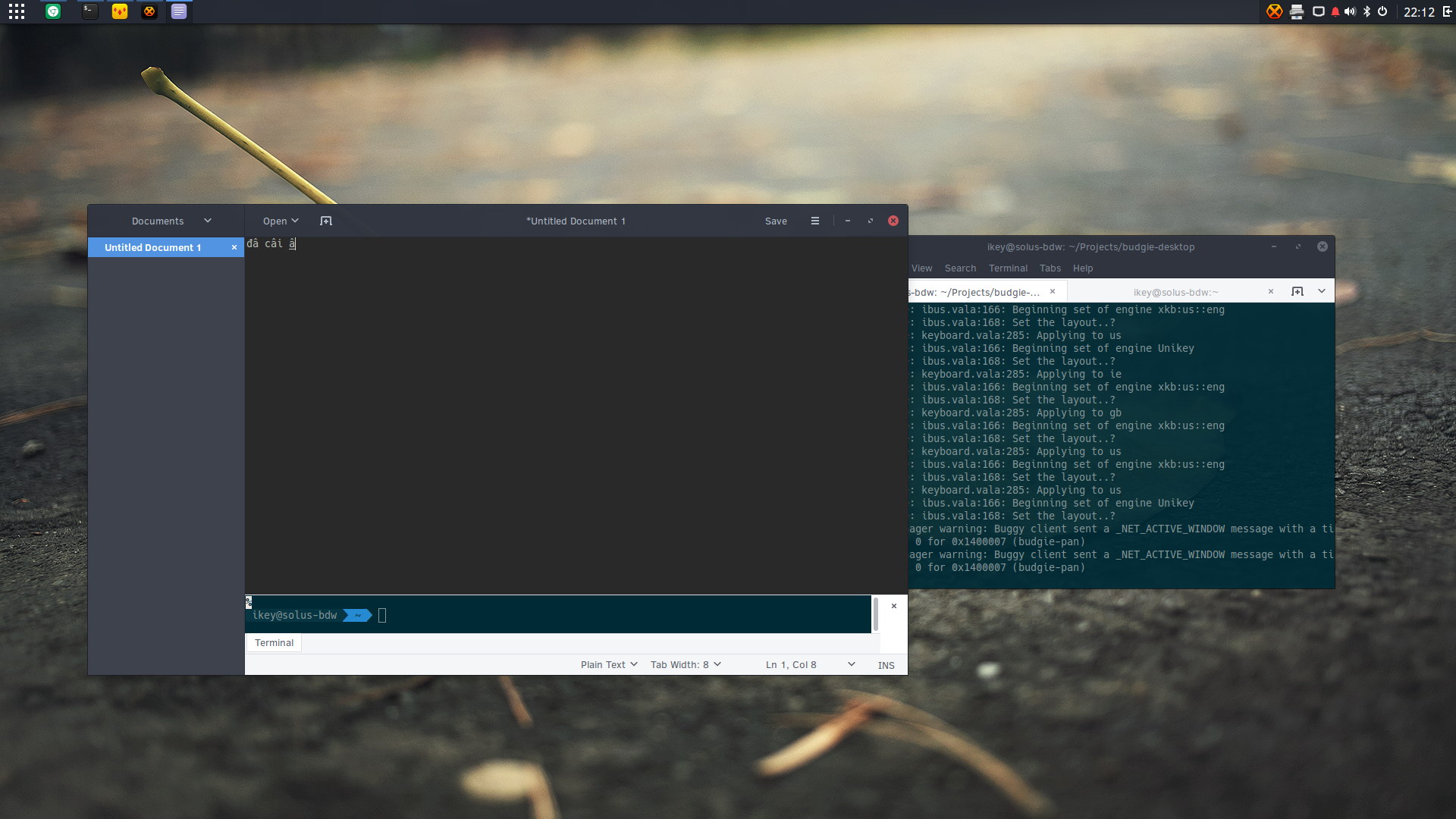This screenshot has height=819, width=1456.
Task: Click 'keyboard.vala:285: Applying to ie' line
Action: coord(1021,374)
